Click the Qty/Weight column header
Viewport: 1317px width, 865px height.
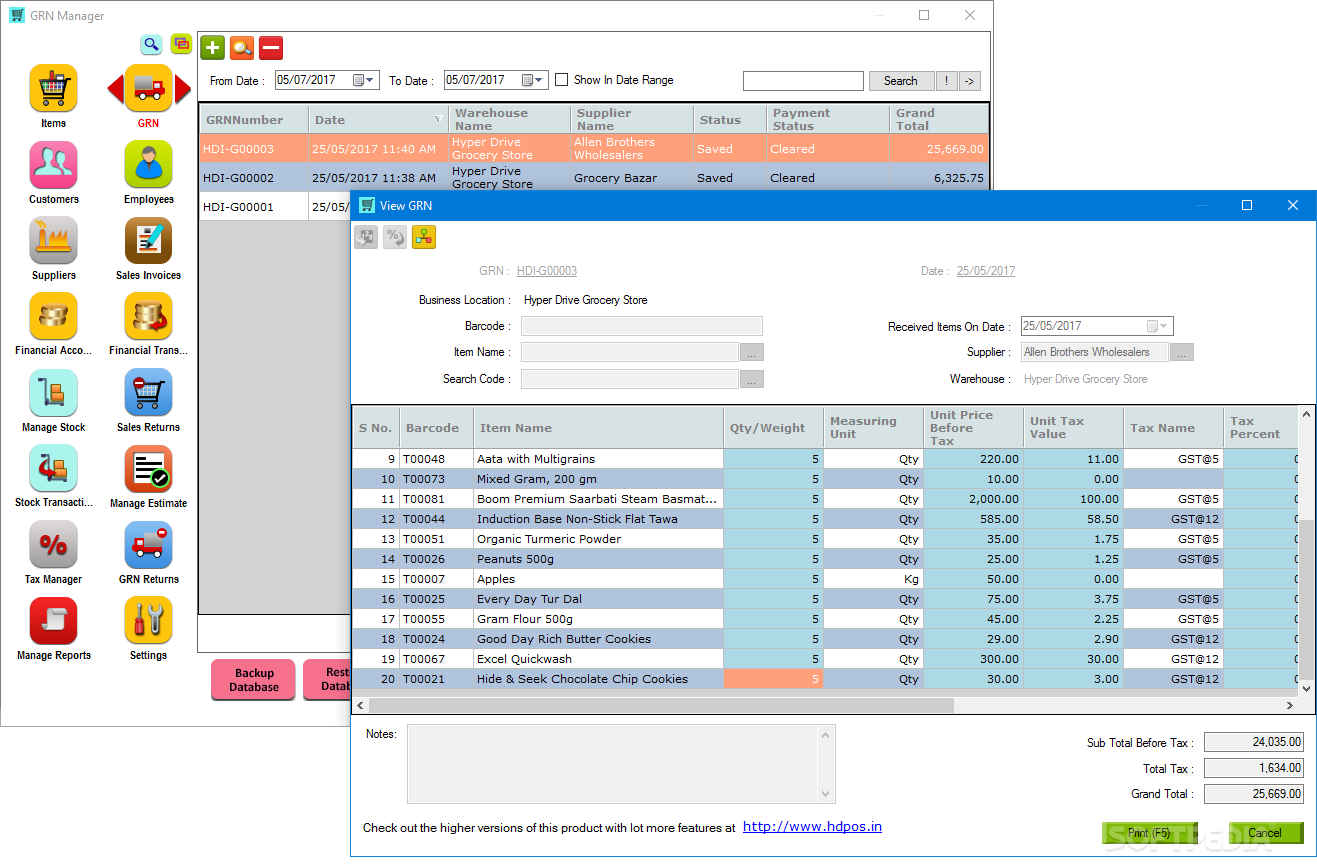773,428
